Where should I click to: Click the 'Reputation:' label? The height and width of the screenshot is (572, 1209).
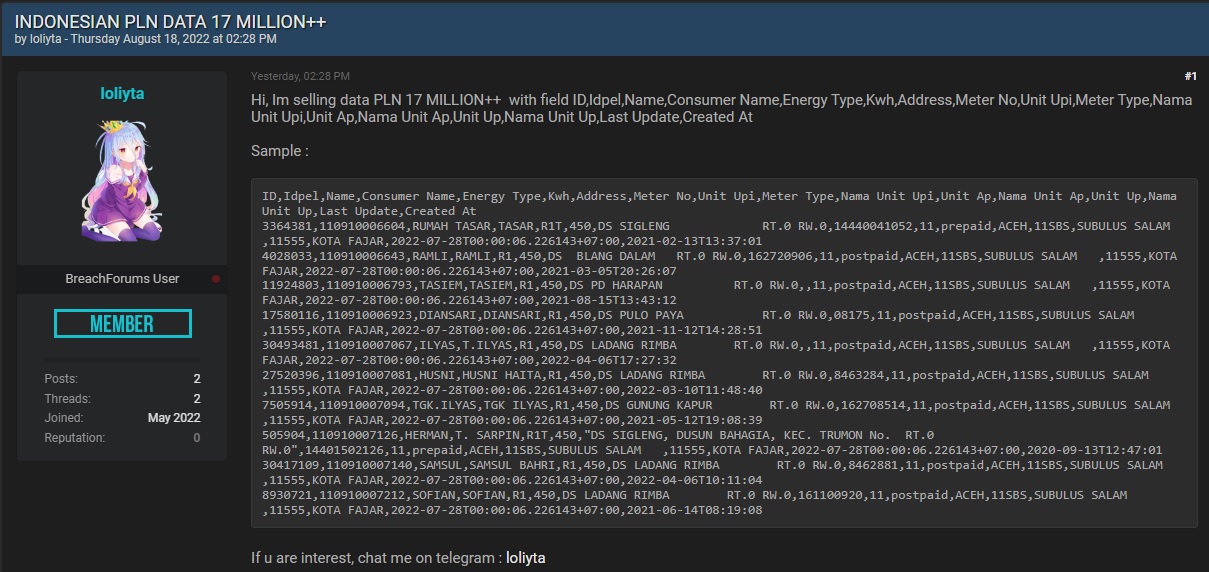(x=75, y=438)
